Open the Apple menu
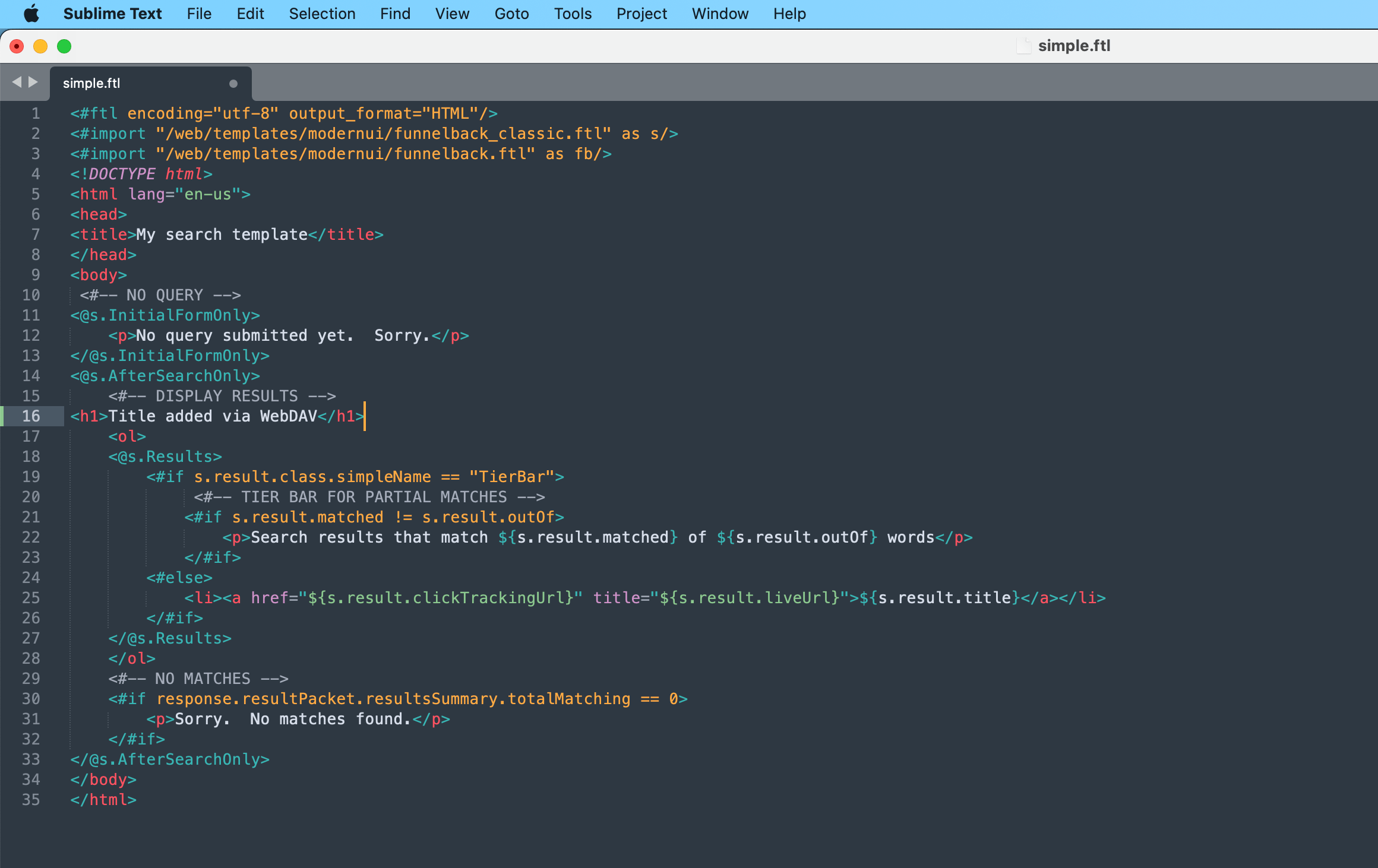 pos(32,13)
